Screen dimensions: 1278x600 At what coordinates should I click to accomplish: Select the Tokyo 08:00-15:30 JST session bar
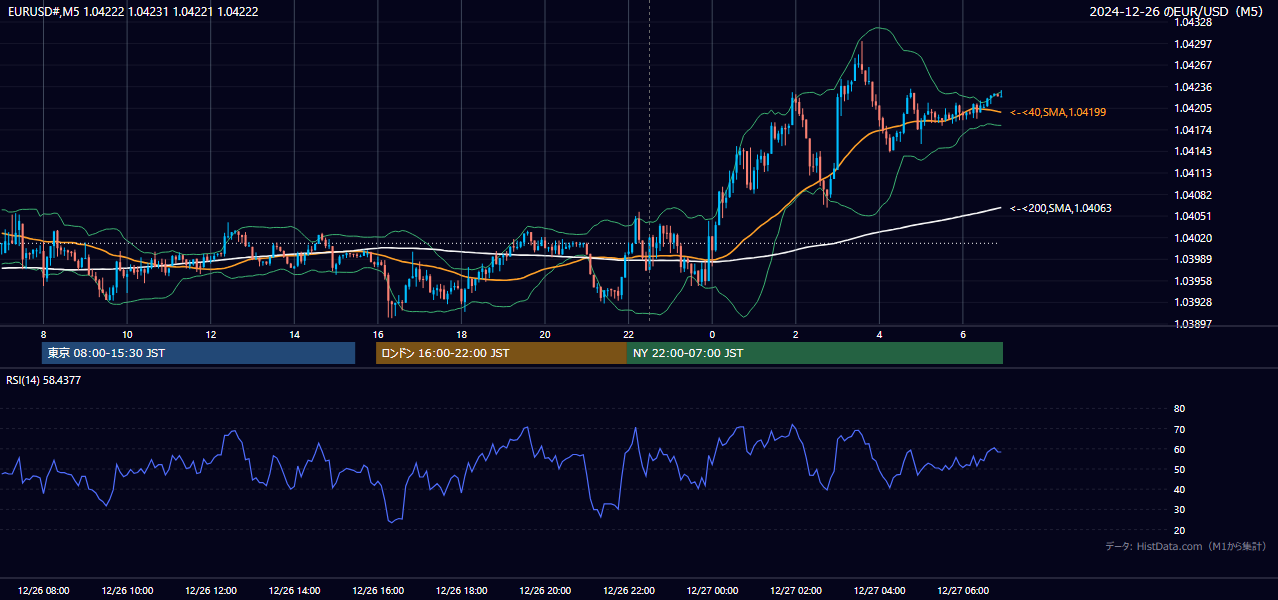[198, 353]
